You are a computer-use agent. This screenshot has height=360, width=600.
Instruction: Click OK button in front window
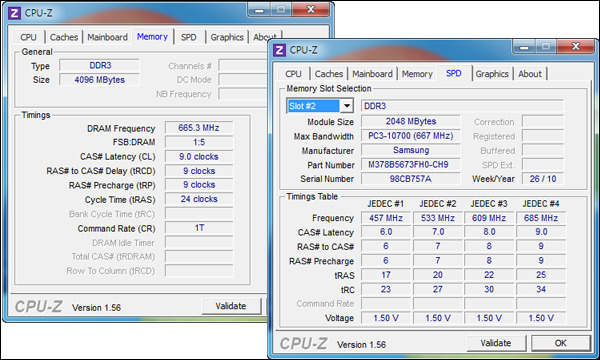[561, 343]
